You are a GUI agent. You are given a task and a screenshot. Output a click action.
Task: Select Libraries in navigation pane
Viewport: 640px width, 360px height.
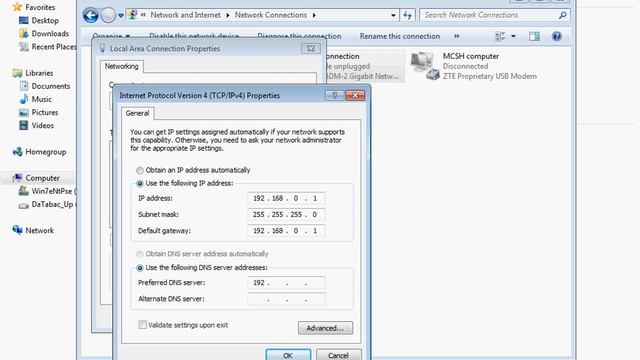(39, 73)
